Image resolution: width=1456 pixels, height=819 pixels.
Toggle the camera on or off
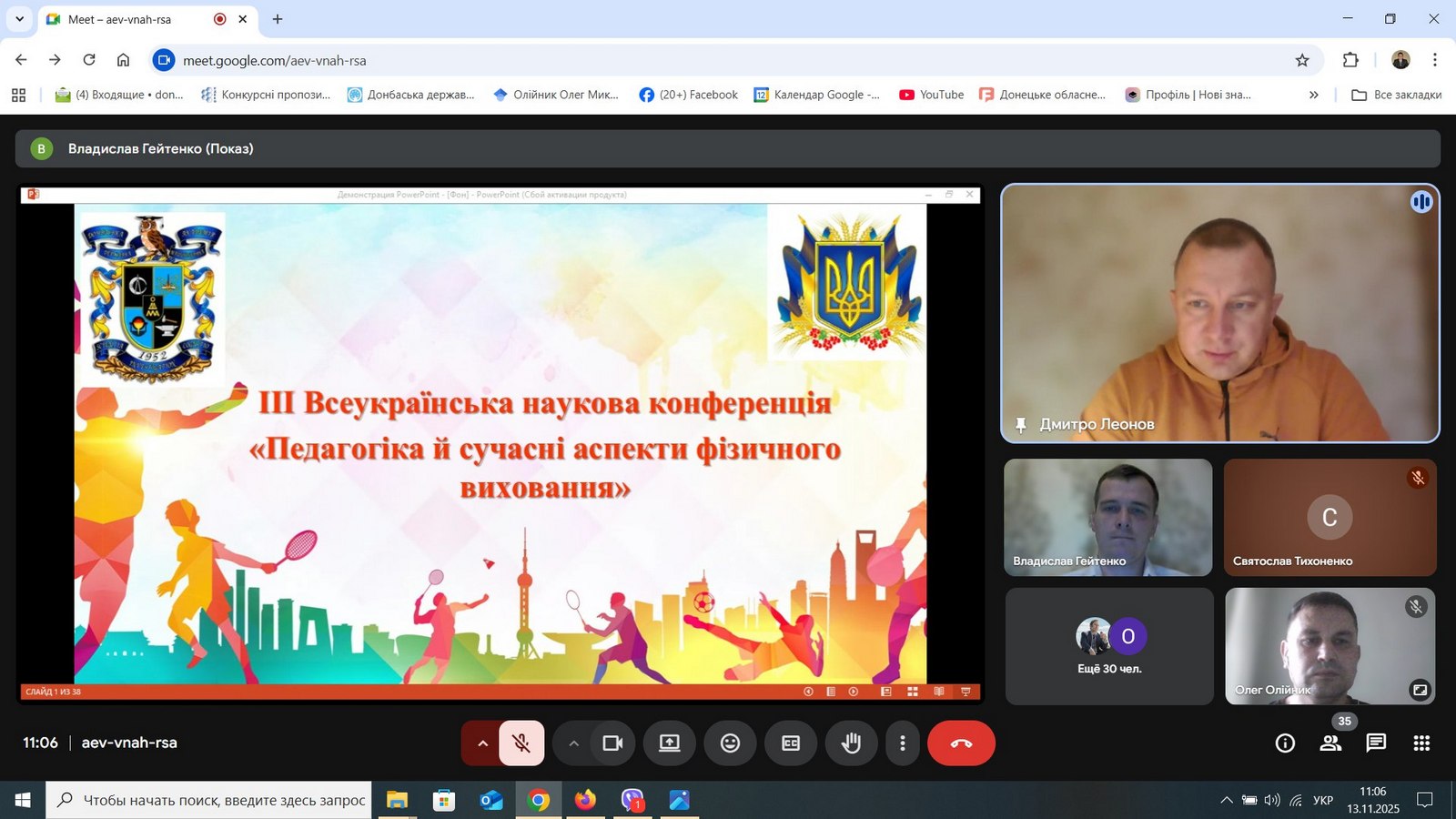click(x=612, y=743)
